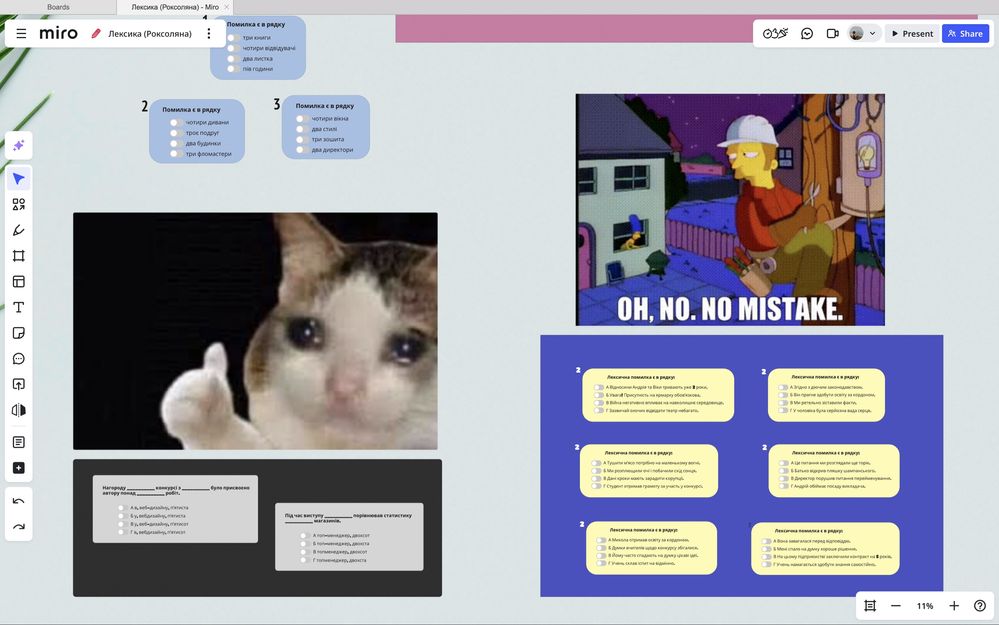Toggle the 'чотири вікна' option
The width and height of the screenshot is (999, 625).
[x=301, y=119]
